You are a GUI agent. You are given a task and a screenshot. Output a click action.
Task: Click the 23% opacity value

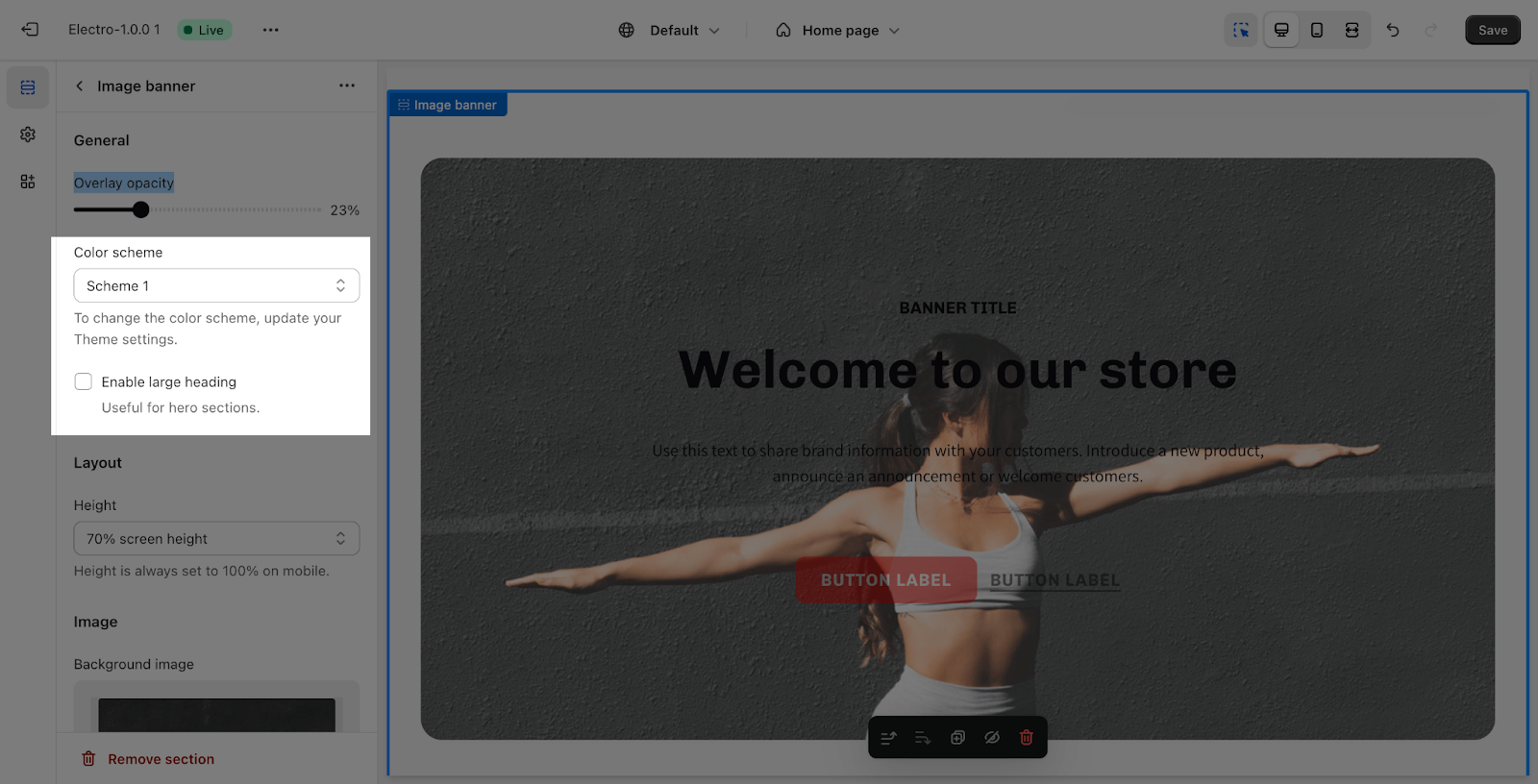coord(344,209)
